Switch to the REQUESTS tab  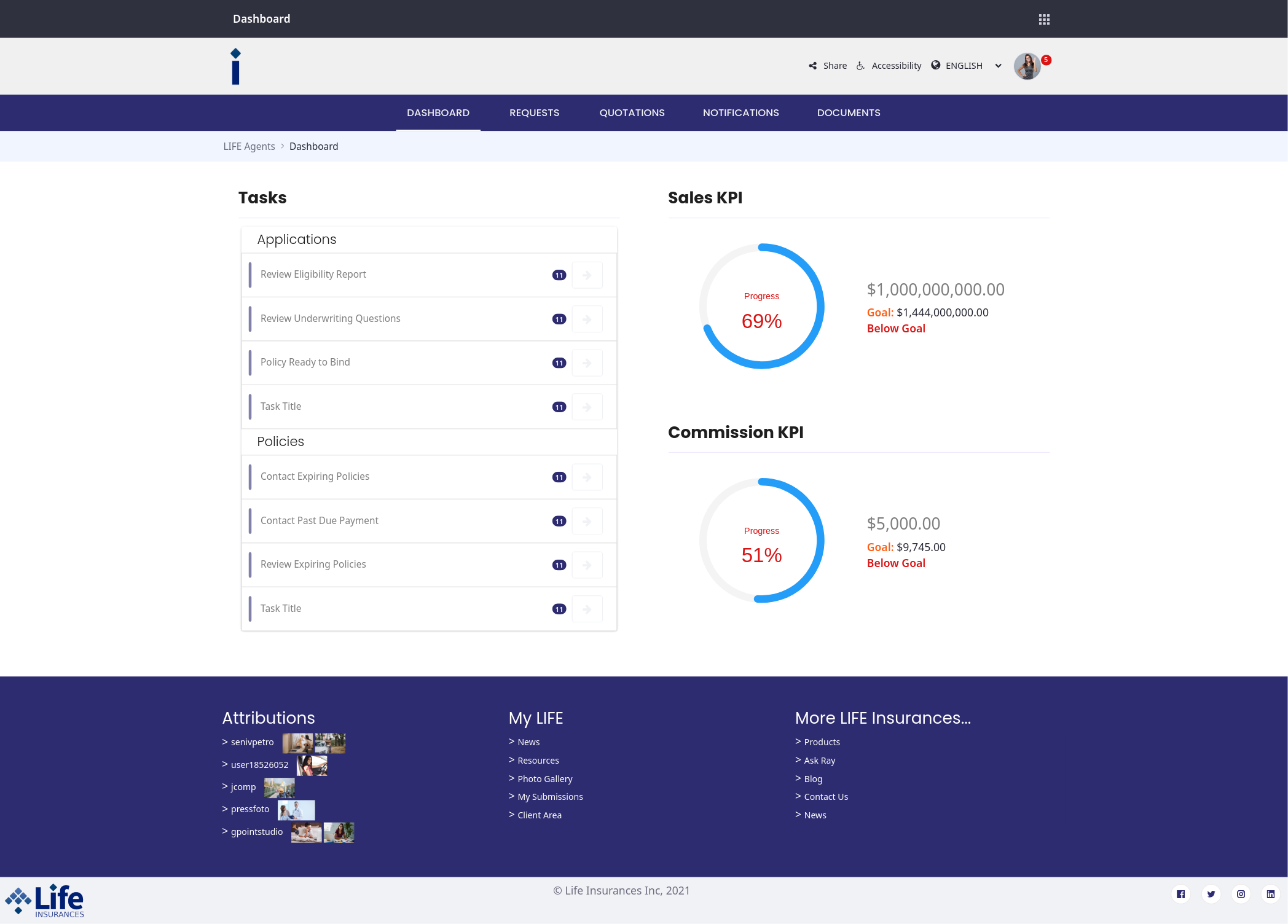[534, 113]
